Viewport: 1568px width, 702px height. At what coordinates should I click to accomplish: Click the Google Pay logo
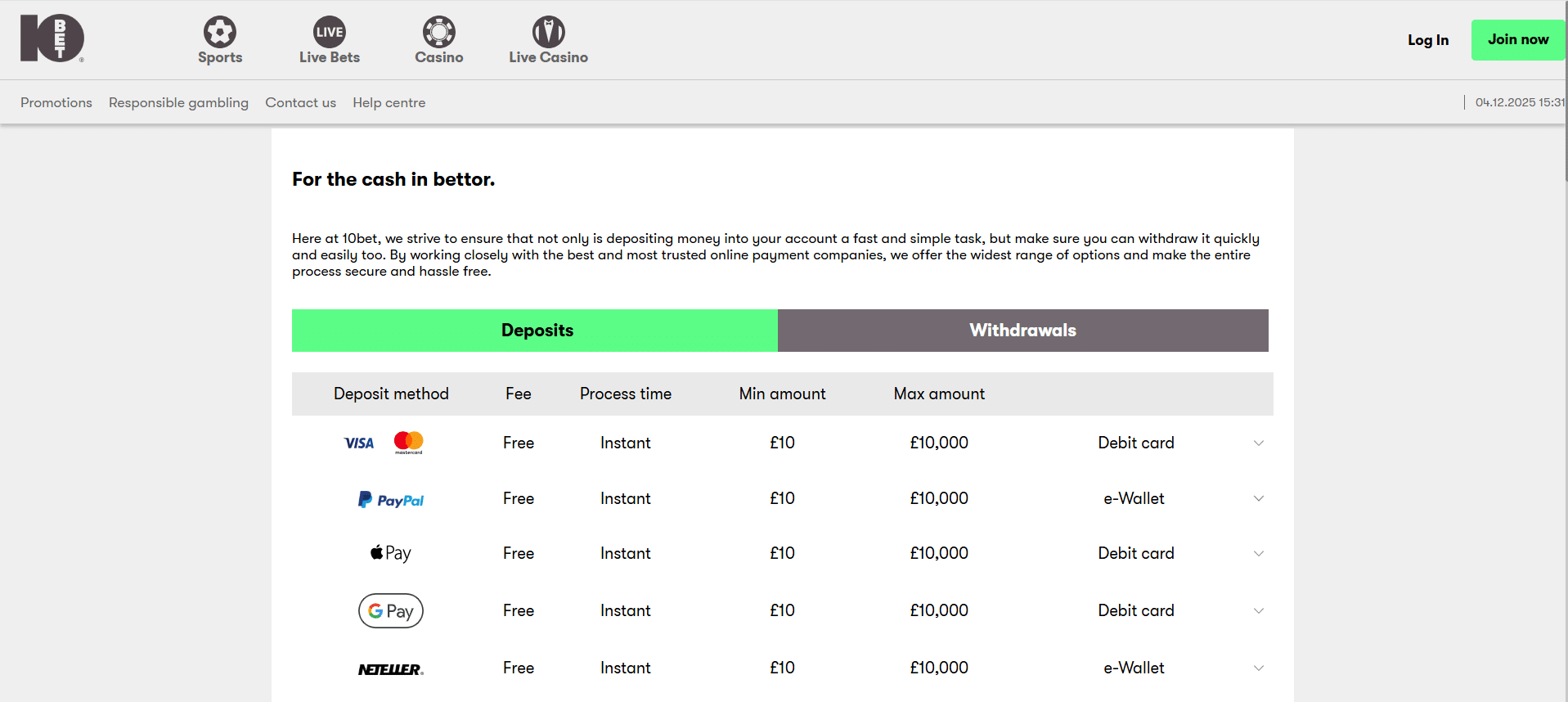[x=391, y=610]
